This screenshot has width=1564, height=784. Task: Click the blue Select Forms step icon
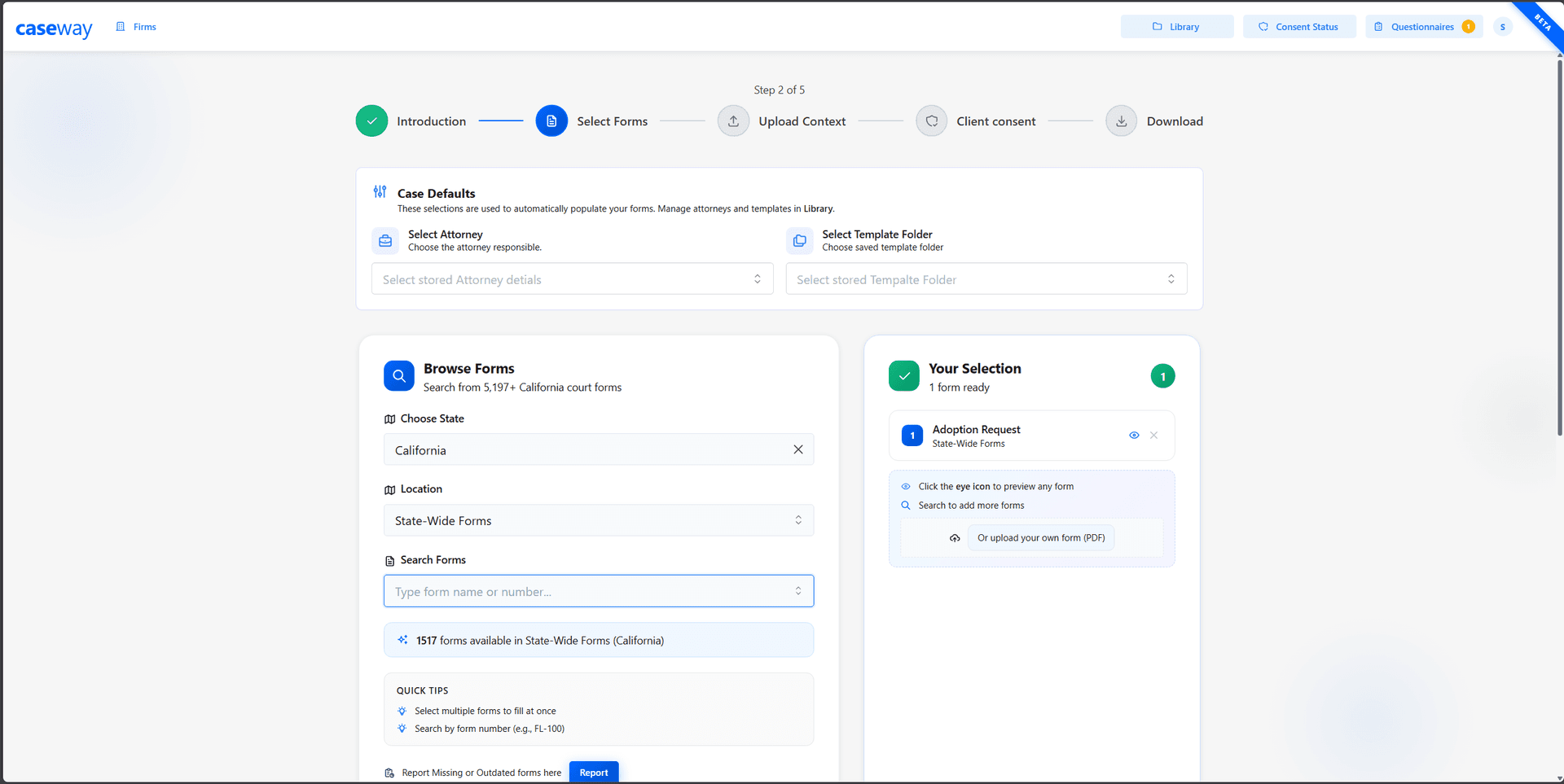pos(551,121)
